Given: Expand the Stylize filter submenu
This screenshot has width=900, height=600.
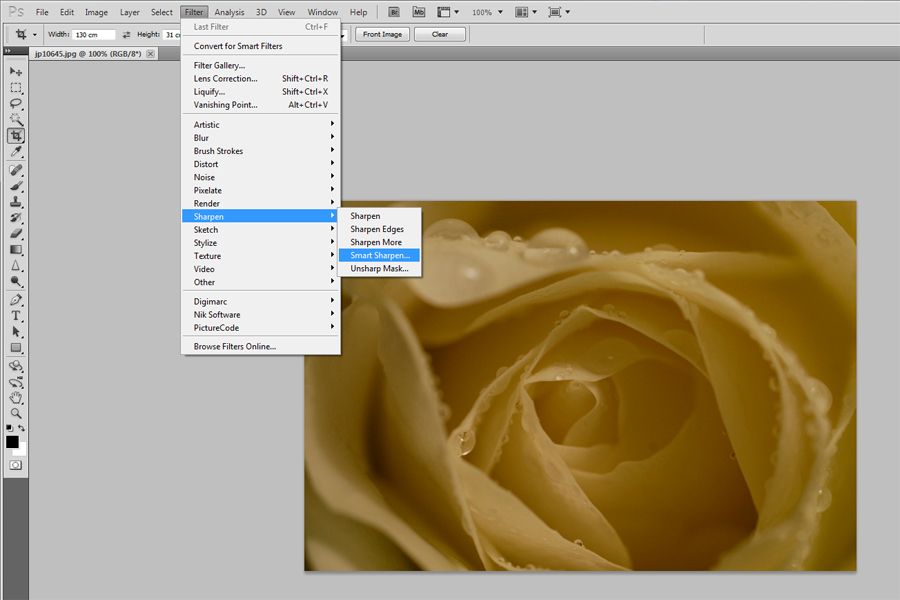Looking at the screenshot, I should (261, 243).
